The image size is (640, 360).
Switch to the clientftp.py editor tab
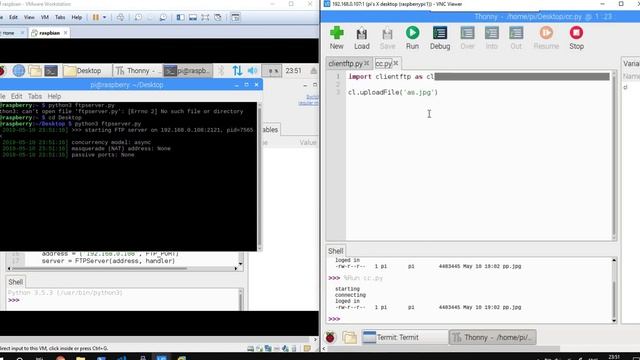click(345, 64)
